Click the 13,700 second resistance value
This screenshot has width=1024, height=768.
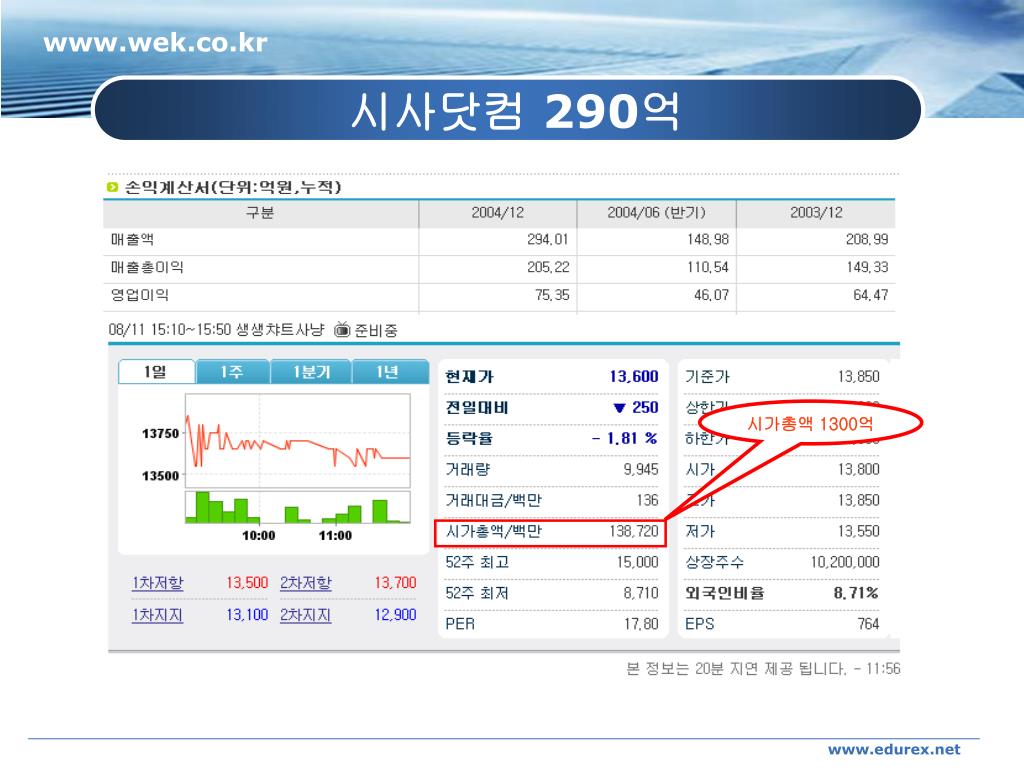coord(395,583)
